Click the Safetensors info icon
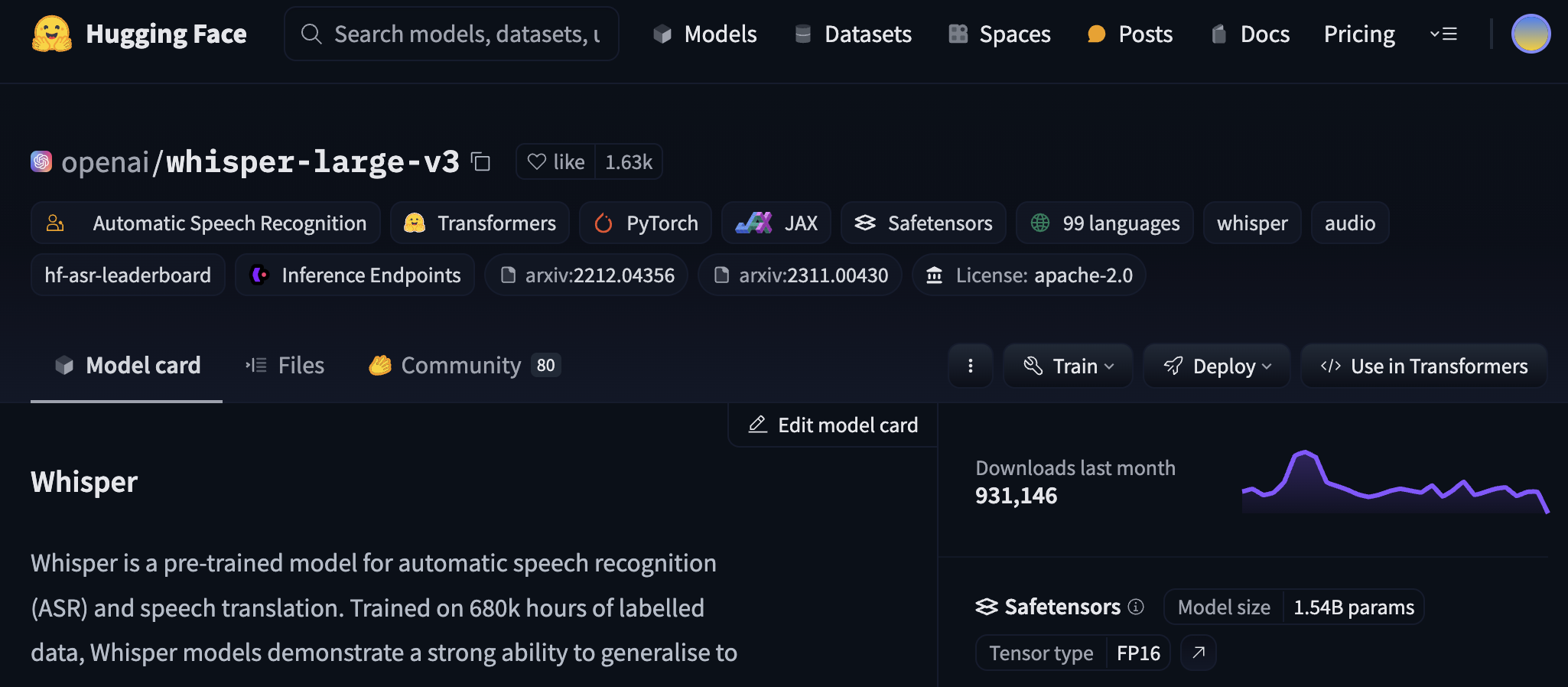 (x=1136, y=607)
